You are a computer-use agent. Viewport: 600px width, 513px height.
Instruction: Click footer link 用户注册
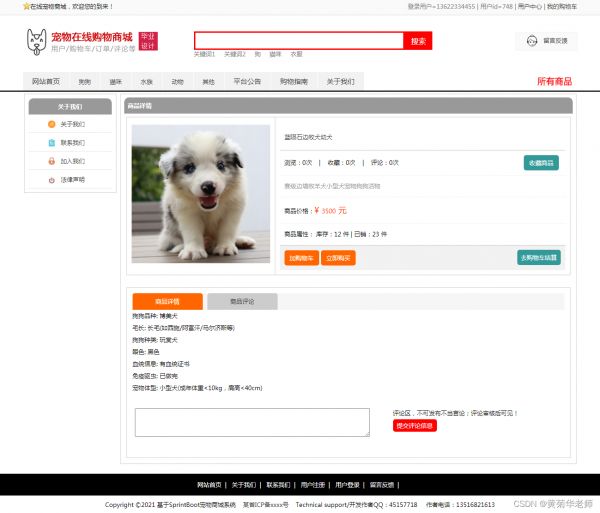313,485
